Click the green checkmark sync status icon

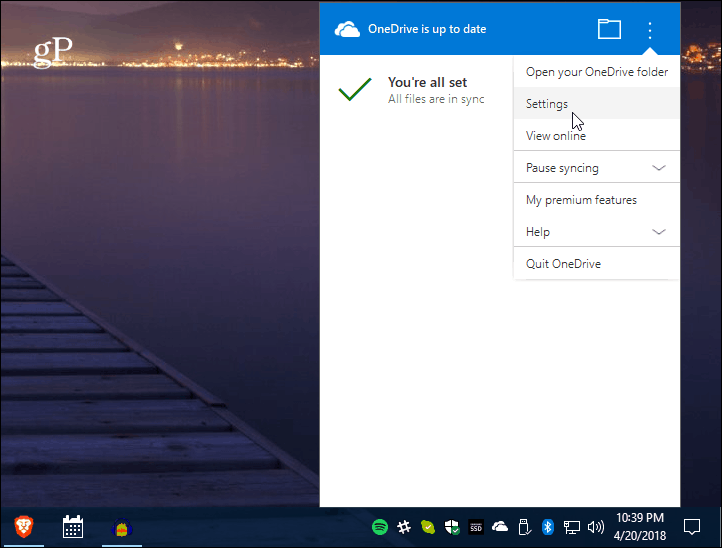coord(355,89)
